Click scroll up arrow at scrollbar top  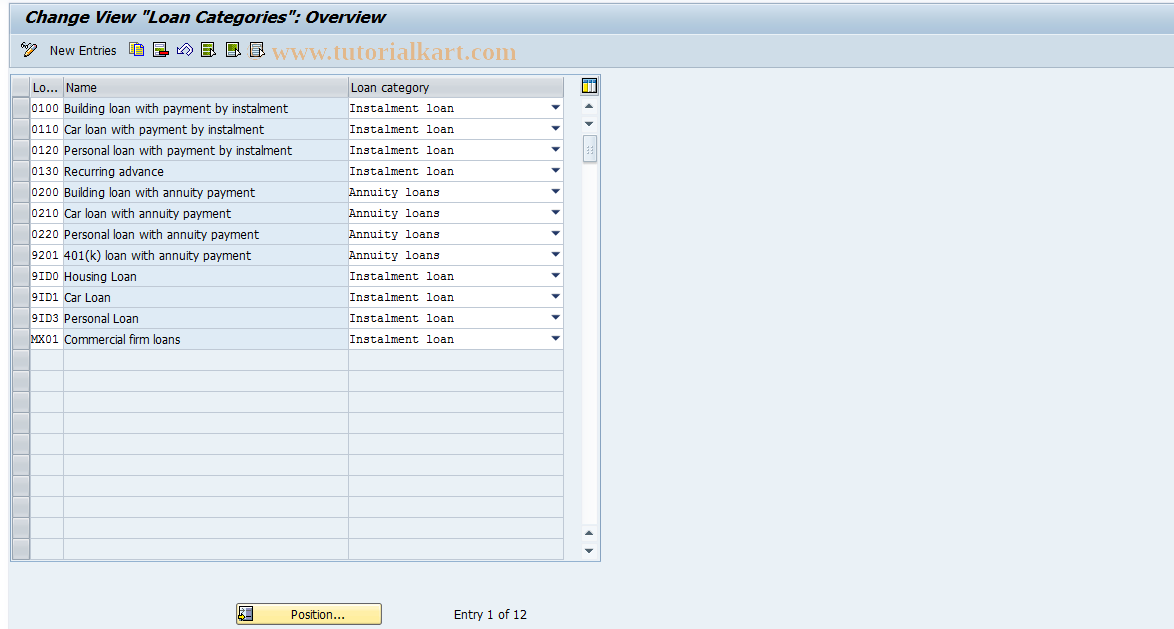[589, 106]
